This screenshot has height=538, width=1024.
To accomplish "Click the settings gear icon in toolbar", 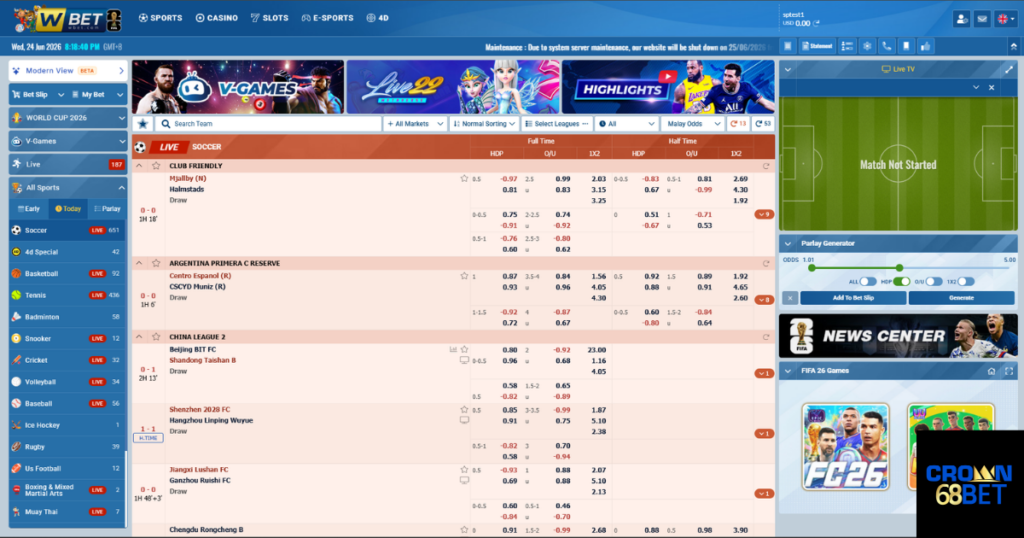I will 867,46.
